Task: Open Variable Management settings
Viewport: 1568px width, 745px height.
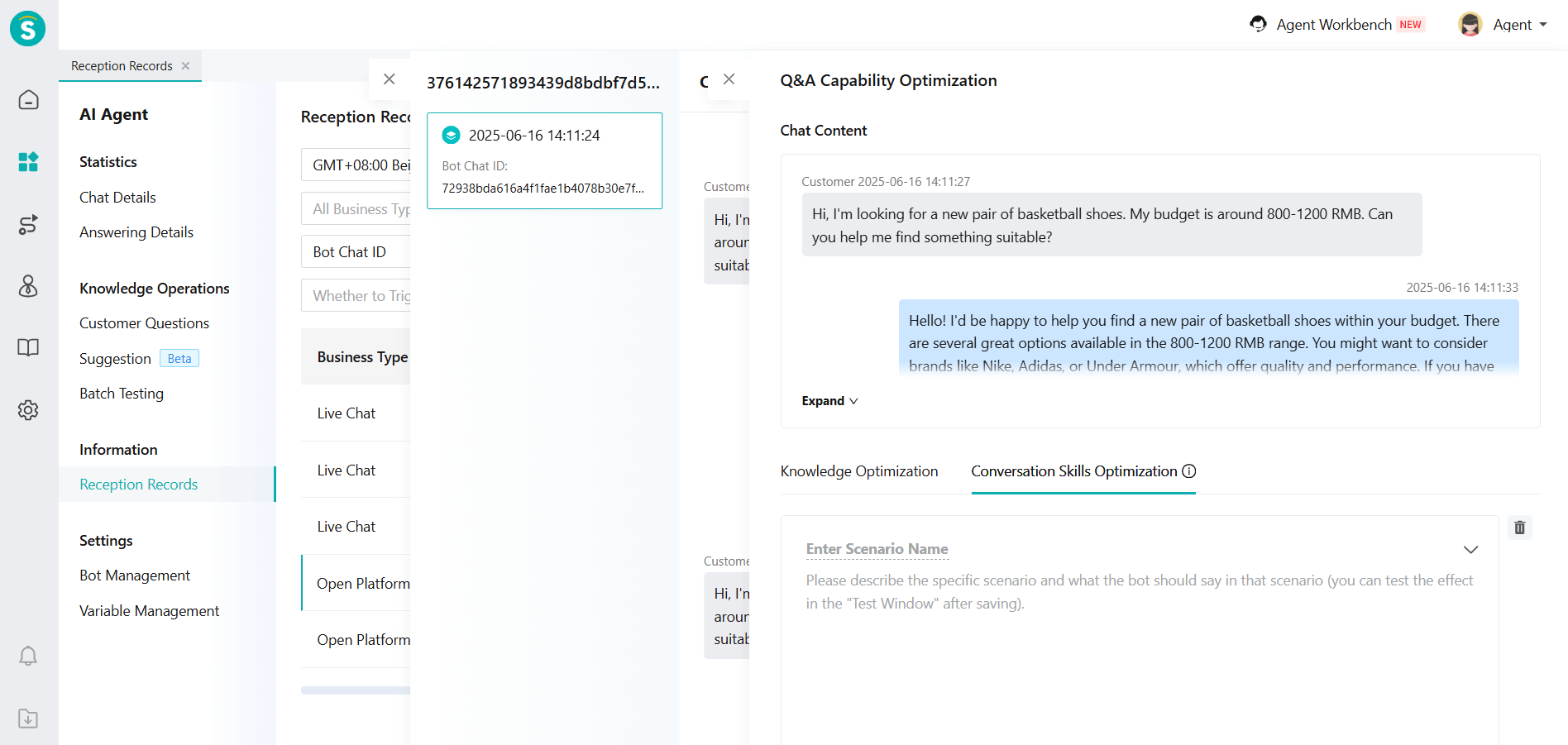Action: click(150, 611)
